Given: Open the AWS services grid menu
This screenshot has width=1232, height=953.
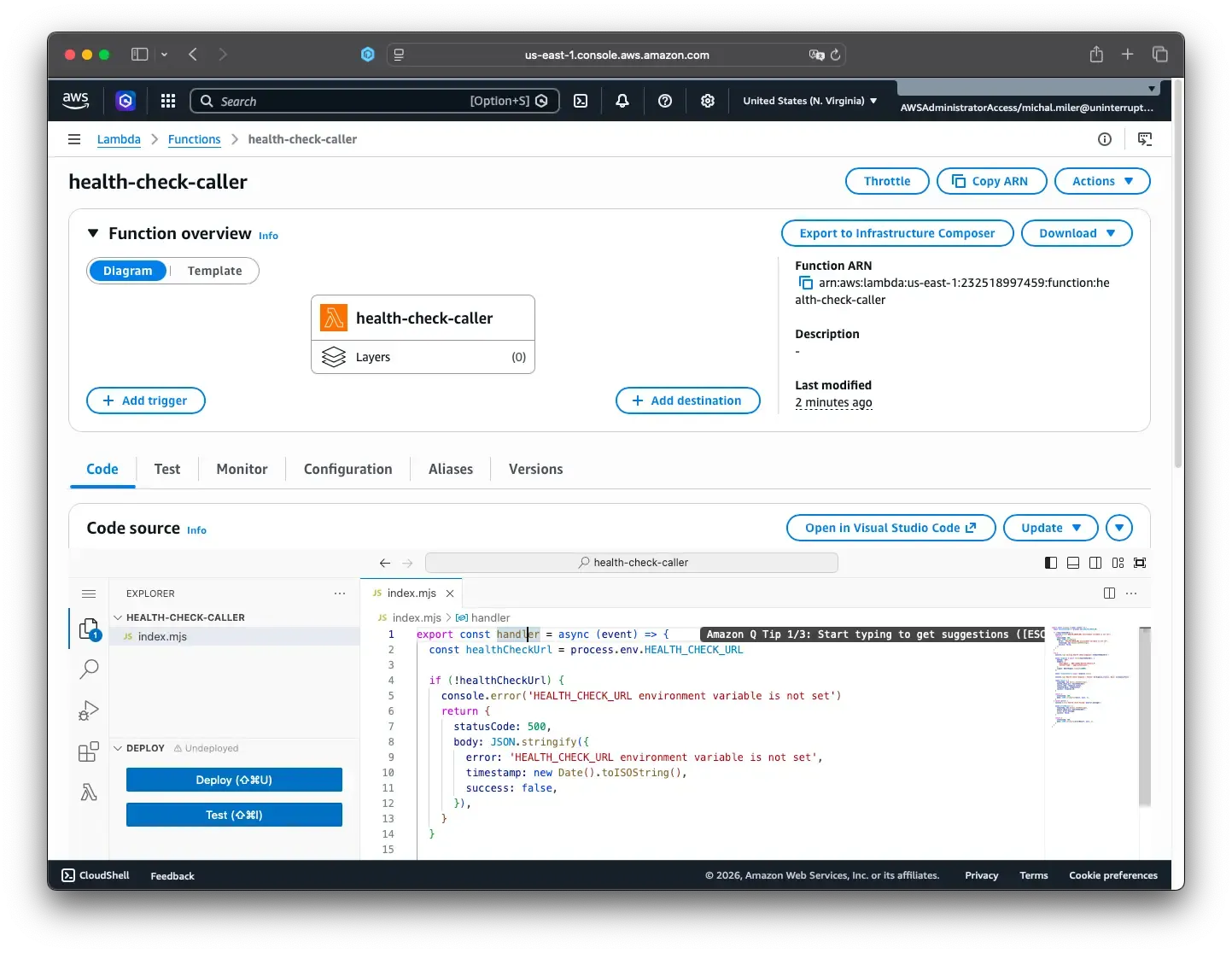Looking at the screenshot, I should tap(168, 101).
